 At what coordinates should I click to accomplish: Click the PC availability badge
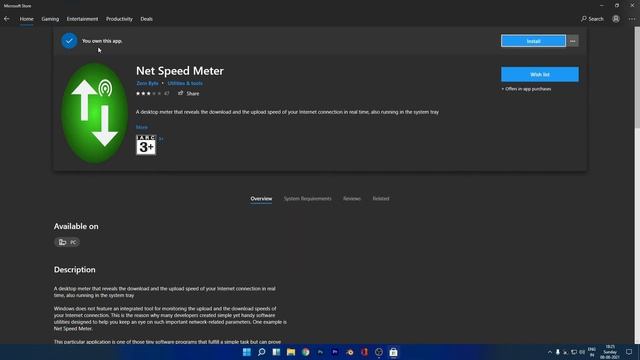tap(67, 242)
